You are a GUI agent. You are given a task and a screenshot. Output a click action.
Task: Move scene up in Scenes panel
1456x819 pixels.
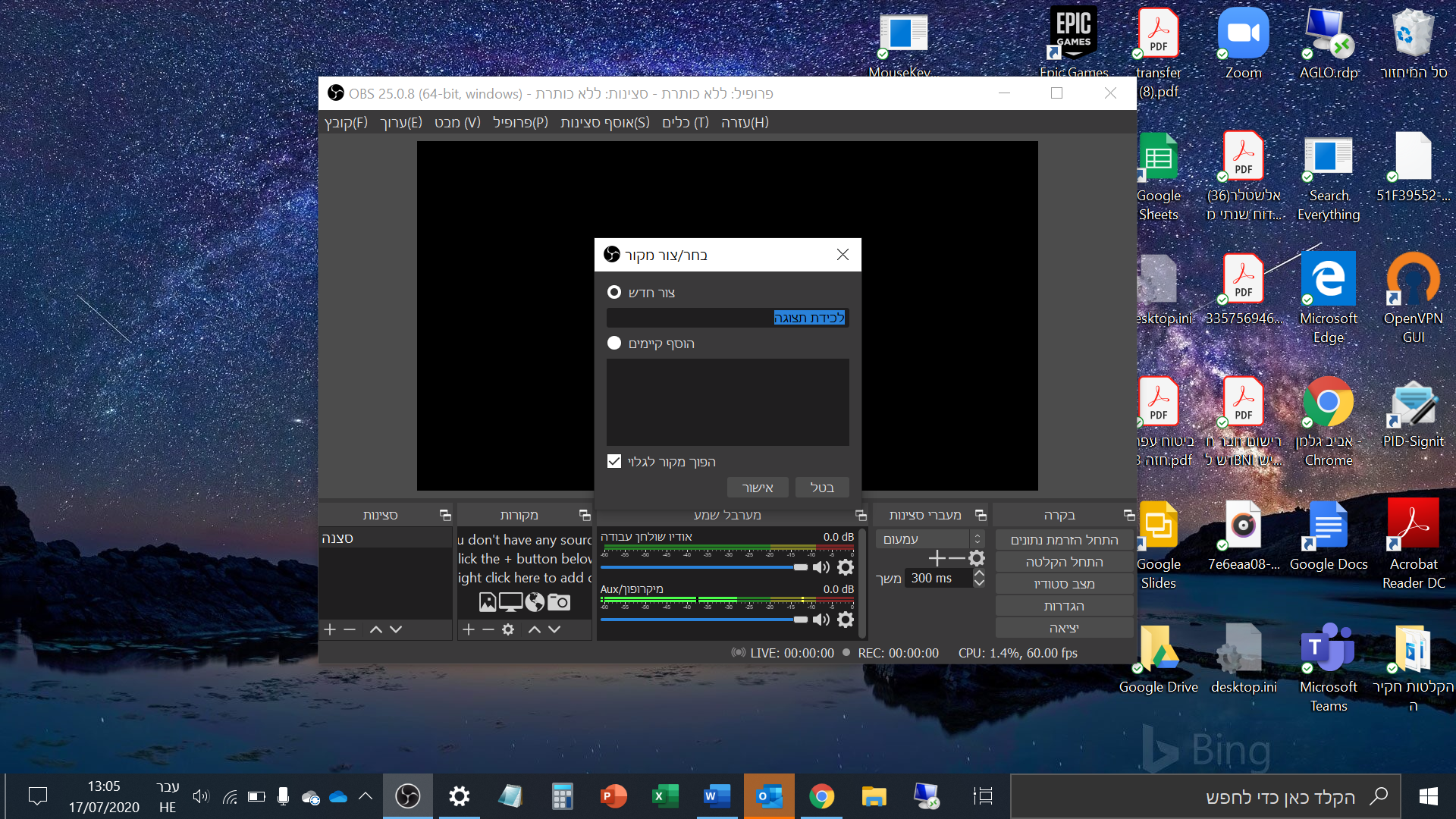(x=376, y=629)
